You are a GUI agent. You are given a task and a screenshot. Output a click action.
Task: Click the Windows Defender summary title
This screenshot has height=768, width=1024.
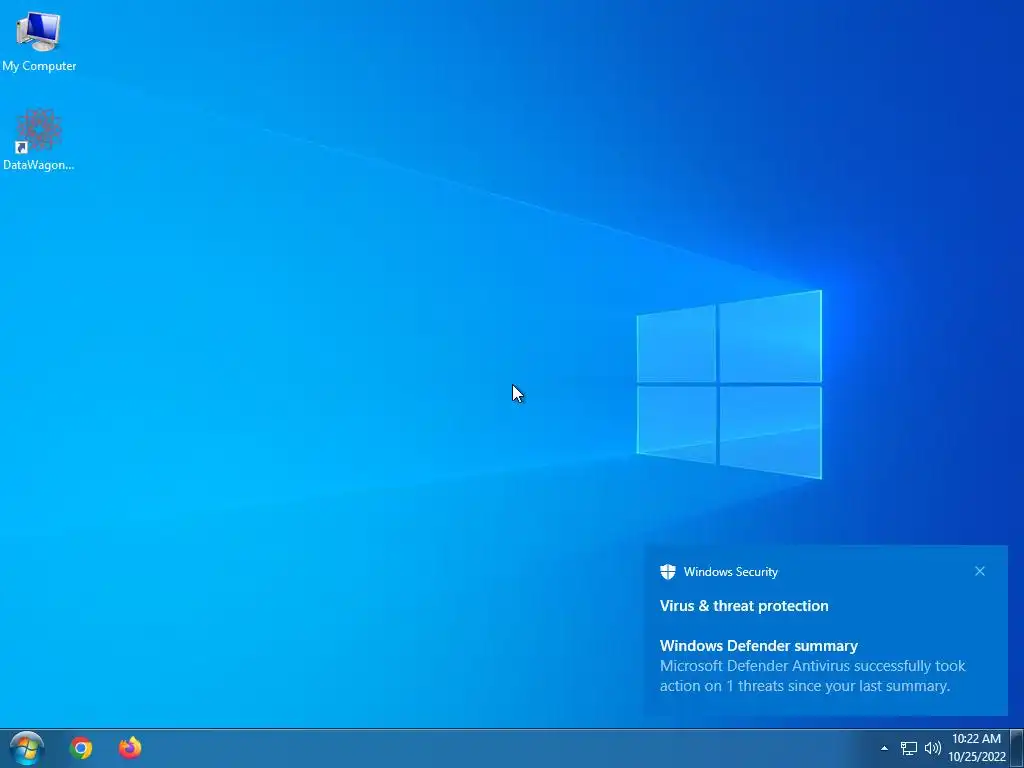[x=759, y=646]
